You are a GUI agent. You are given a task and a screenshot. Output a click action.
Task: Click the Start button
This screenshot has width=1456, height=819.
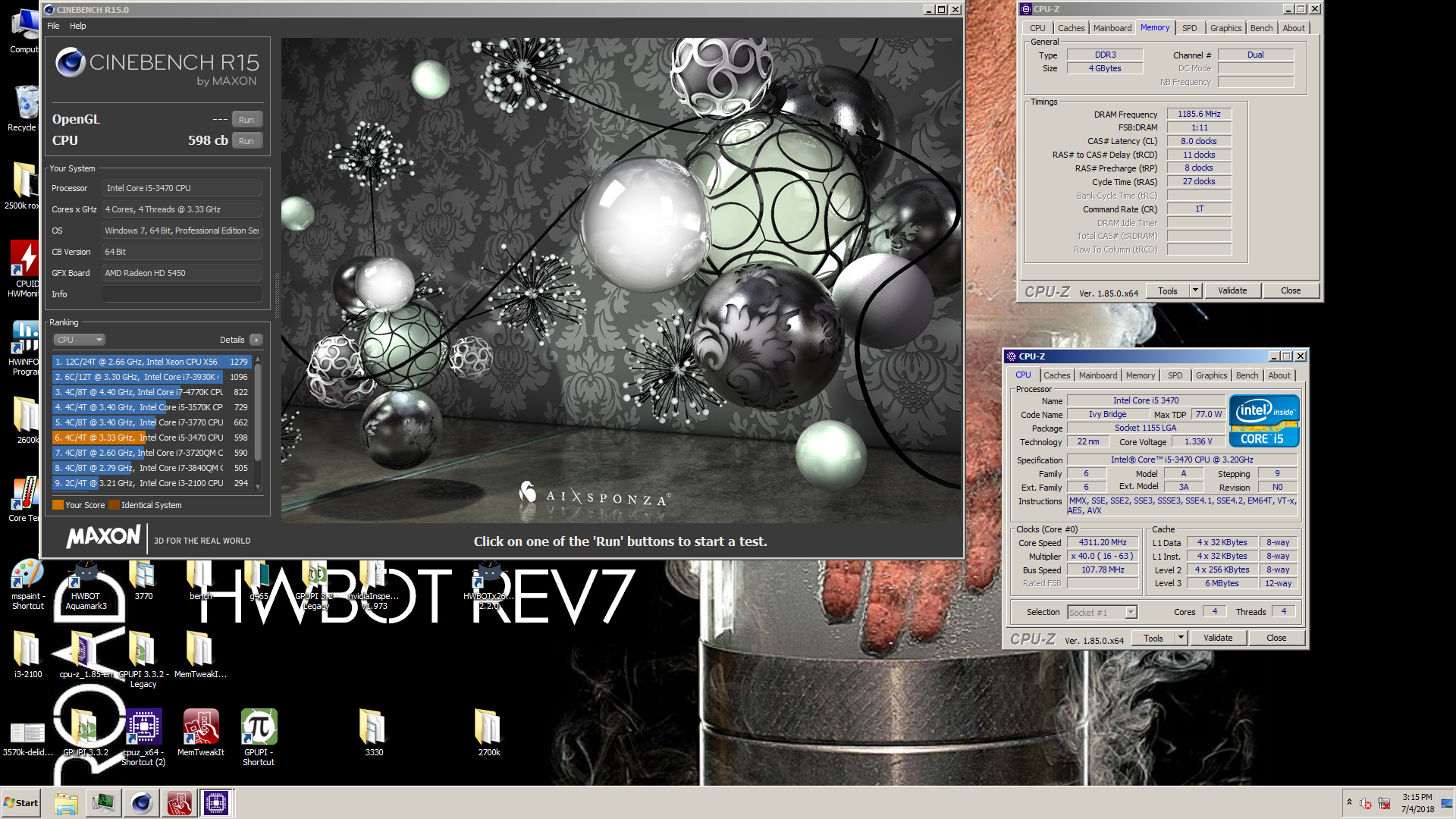[21, 803]
